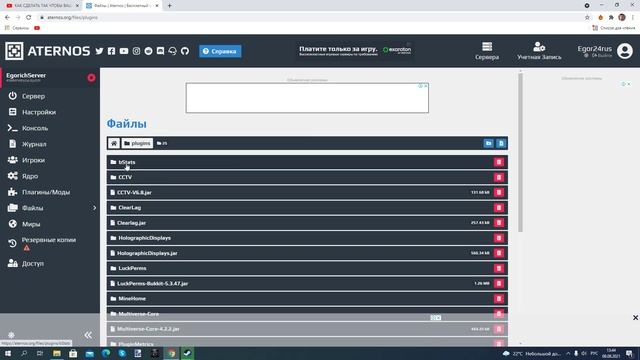Delete the CCTV-V6.8.jar file

pos(499,192)
